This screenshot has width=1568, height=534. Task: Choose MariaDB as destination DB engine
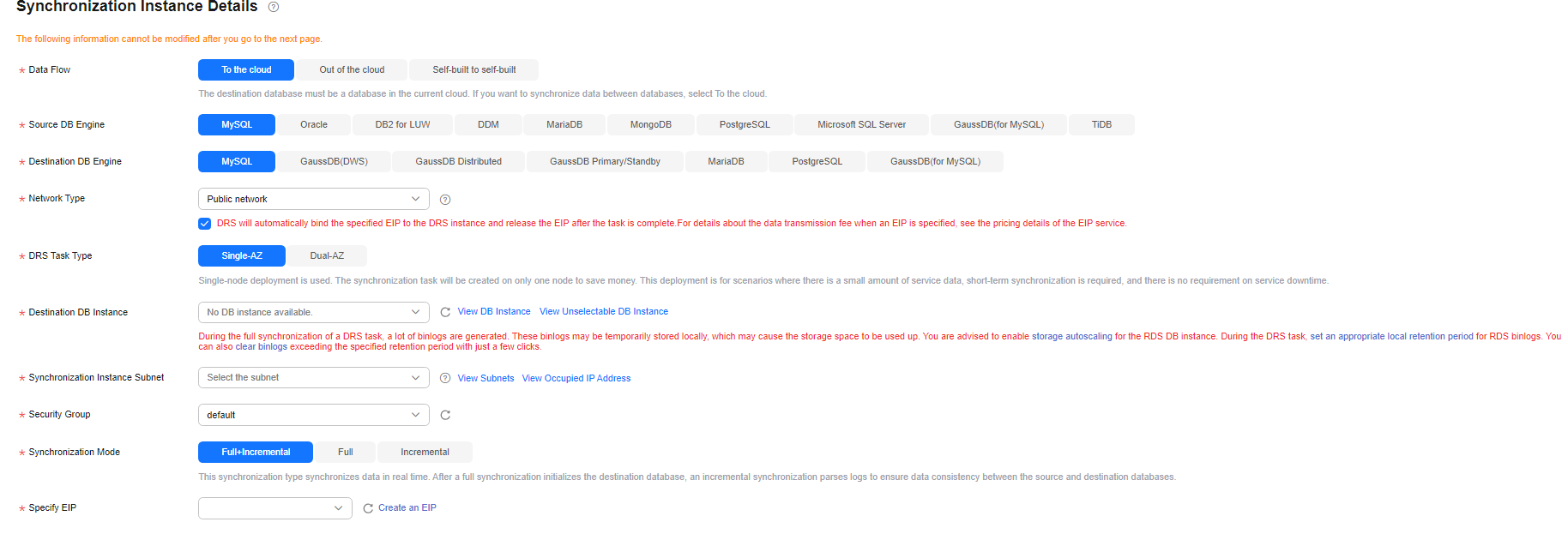pos(726,161)
